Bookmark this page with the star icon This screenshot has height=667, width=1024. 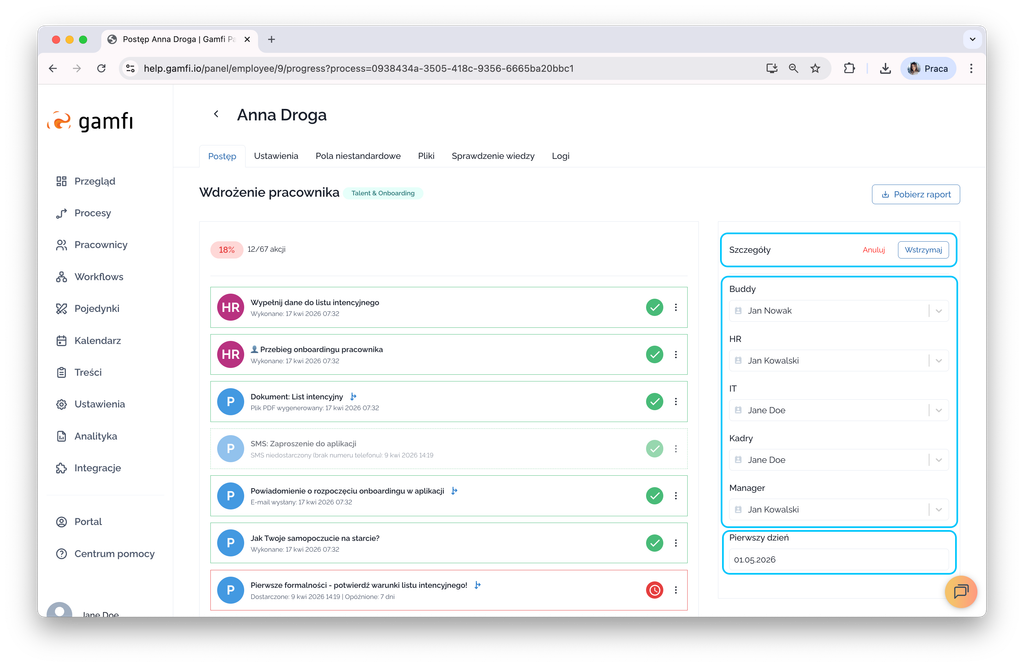(815, 69)
